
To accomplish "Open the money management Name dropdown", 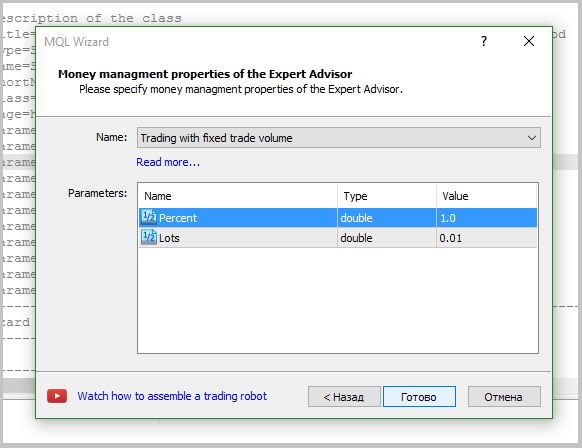I will 339,138.
